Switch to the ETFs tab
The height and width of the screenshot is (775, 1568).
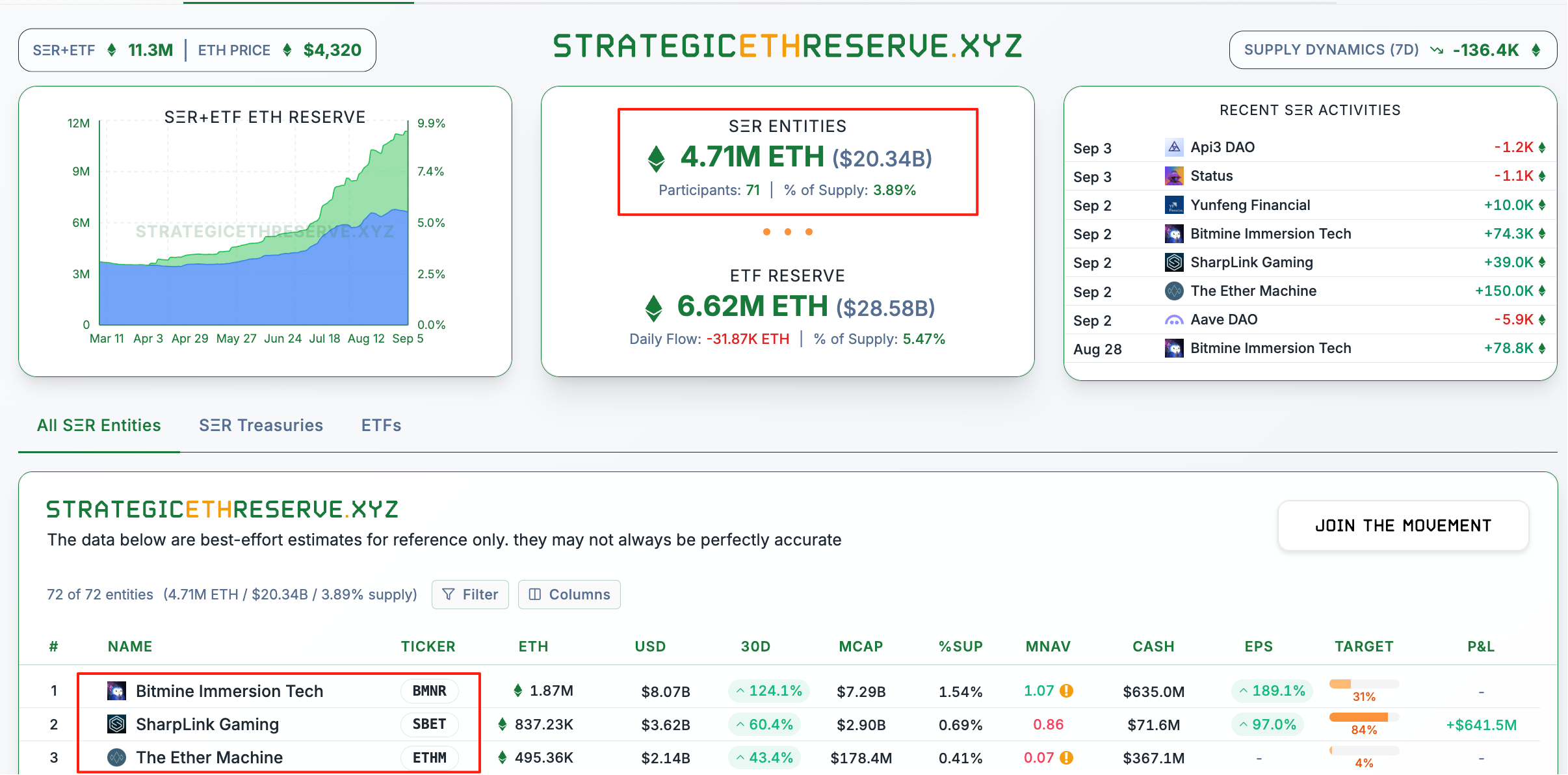[381, 425]
